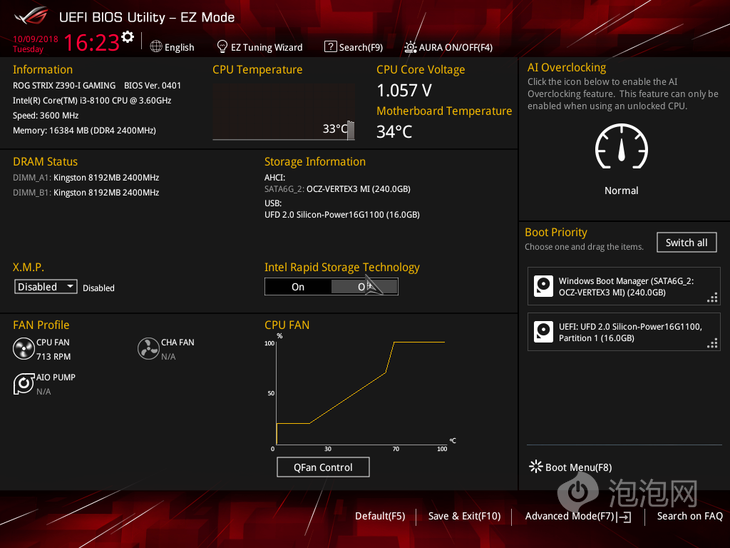The width and height of the screenshot is (730, 548).
Task: Grab the drag handle on Windows Boot Manager
Action: pos(712,298)
